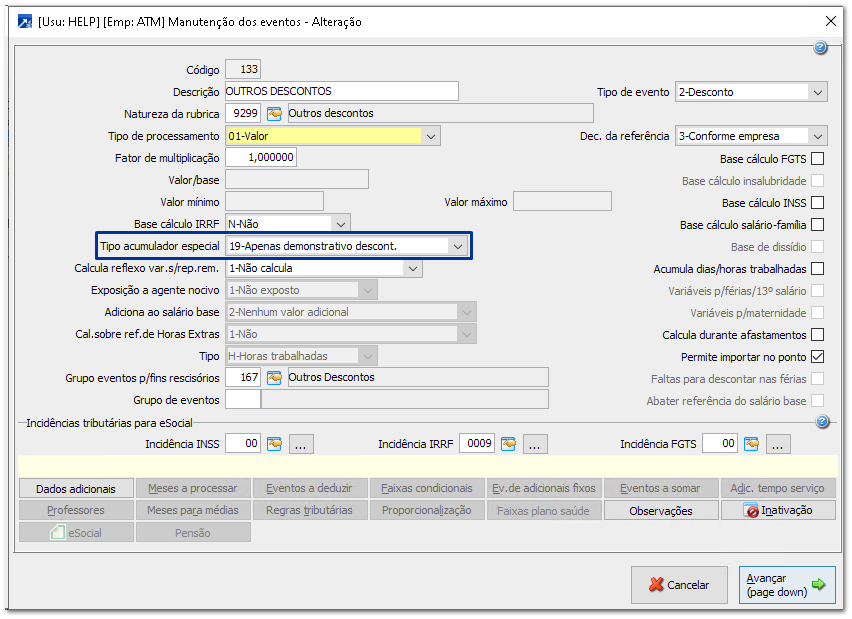Image resolution: width=852 pixels, height=619 pixels.
Task: Click lookup icon next to Incidência IRRF
Action: click(x=508, y=444)
